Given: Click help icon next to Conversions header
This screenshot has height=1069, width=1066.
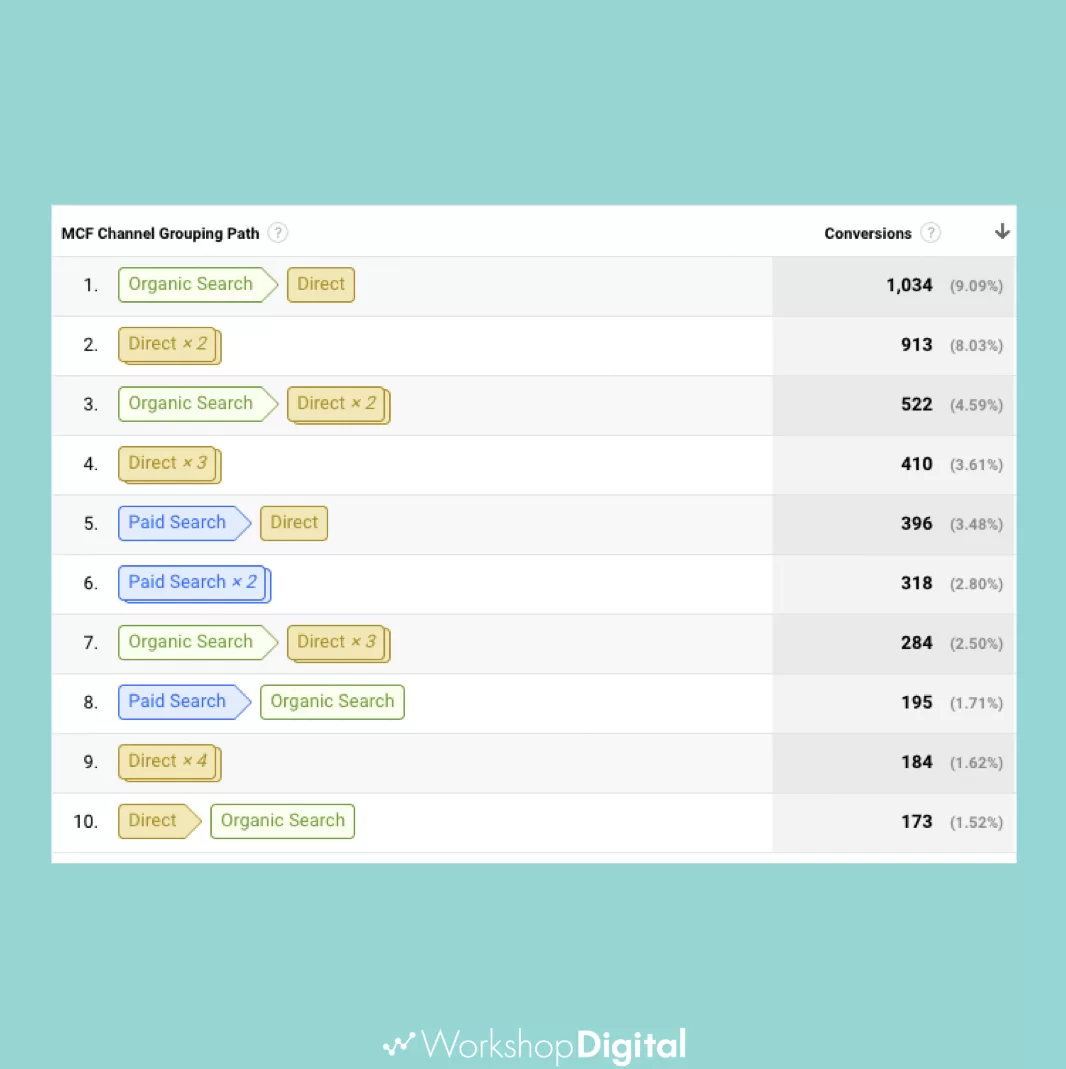Looking at the screenshot, I should pos(930,233).
